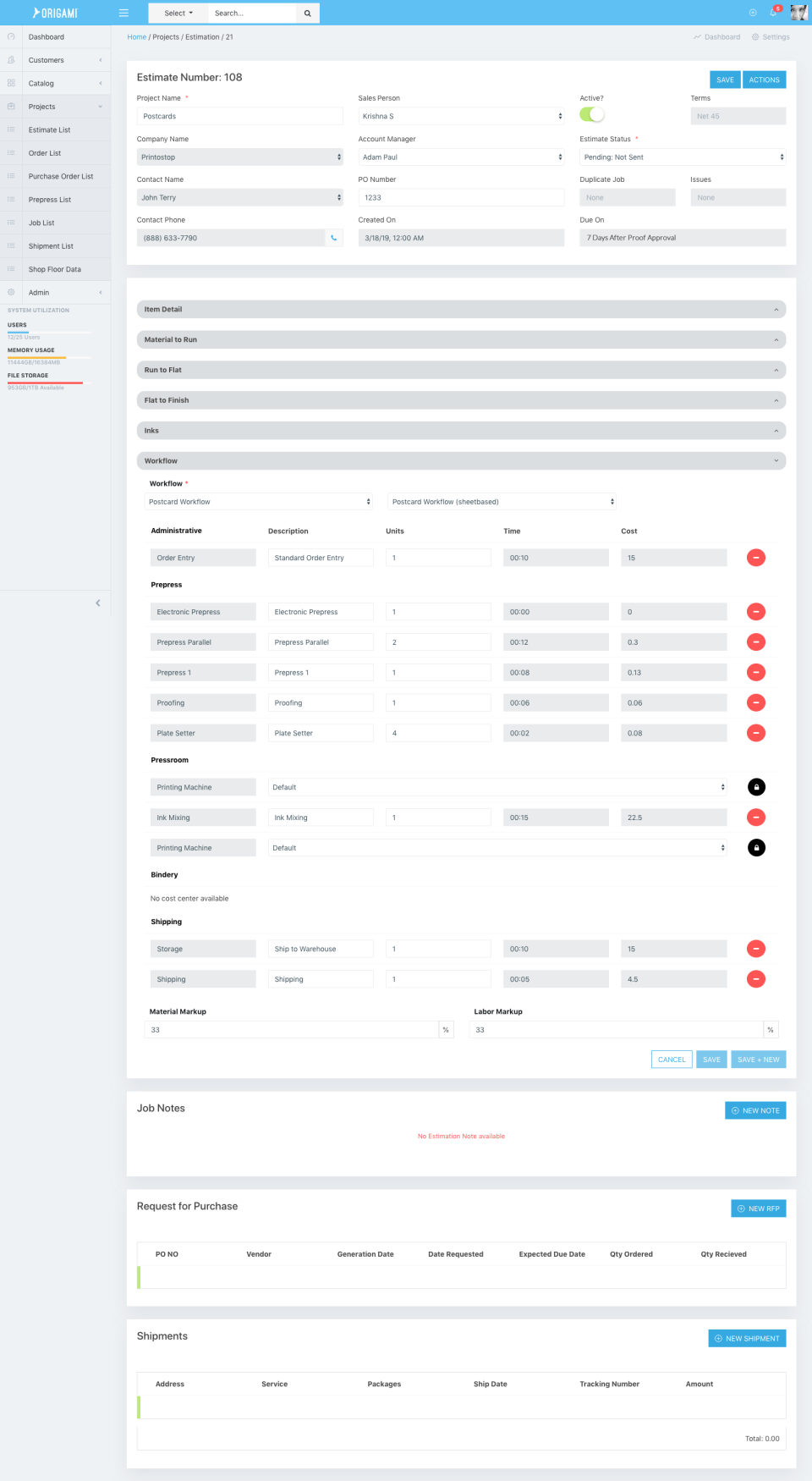Remove the Order Entry workflow row
812x1481 pixels.
pos(756,558)
